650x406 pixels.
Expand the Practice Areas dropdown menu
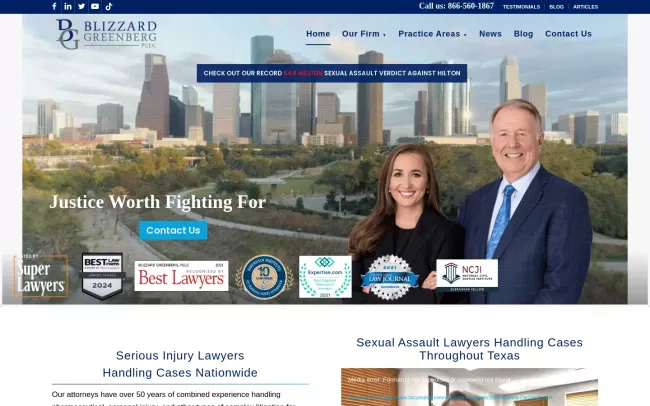(432, 34)
